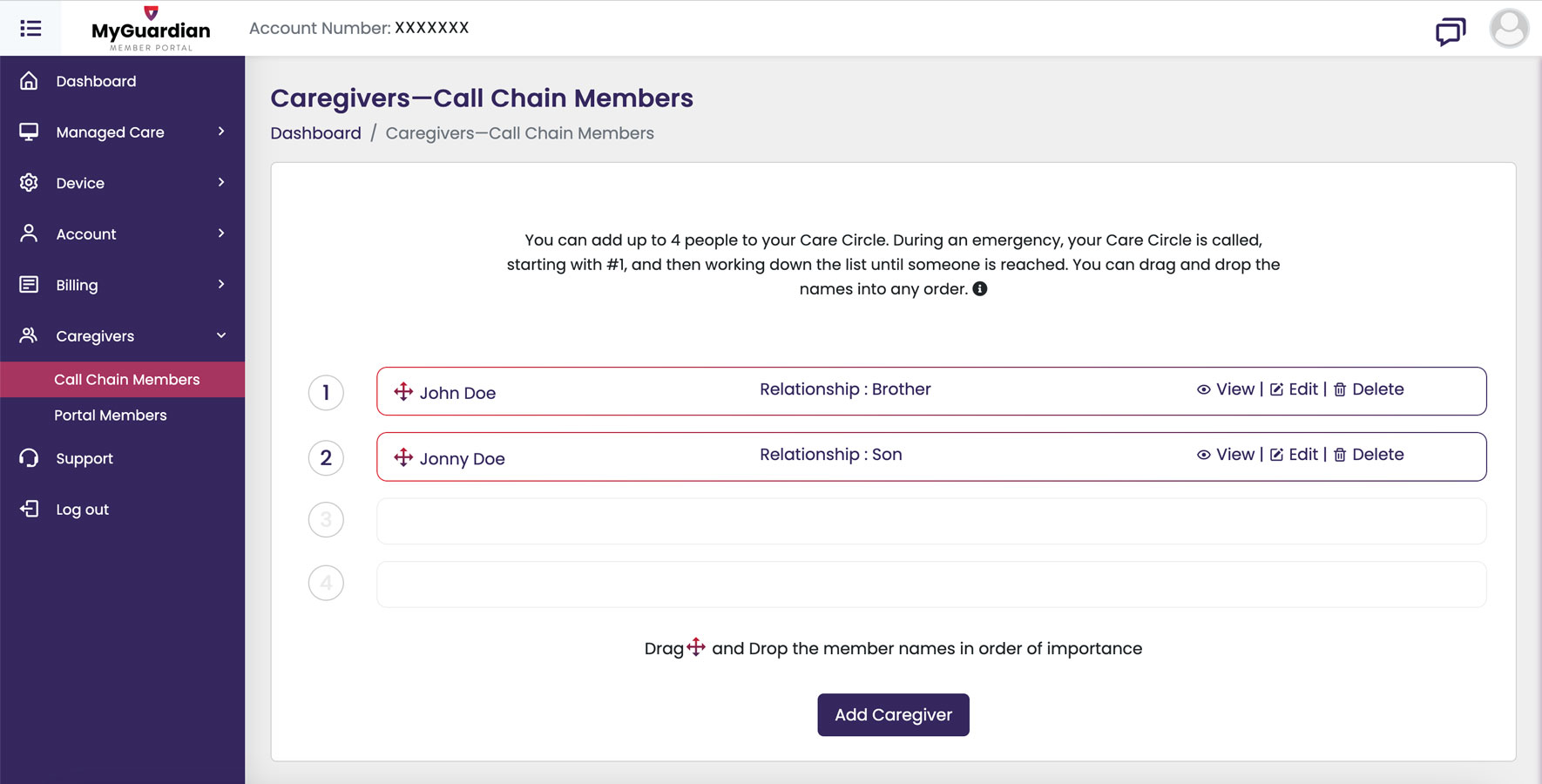This screenshot has width=1542, height=784.
Task: Grab the drag handle beside John Doe
Action: [x=403, y=392]
